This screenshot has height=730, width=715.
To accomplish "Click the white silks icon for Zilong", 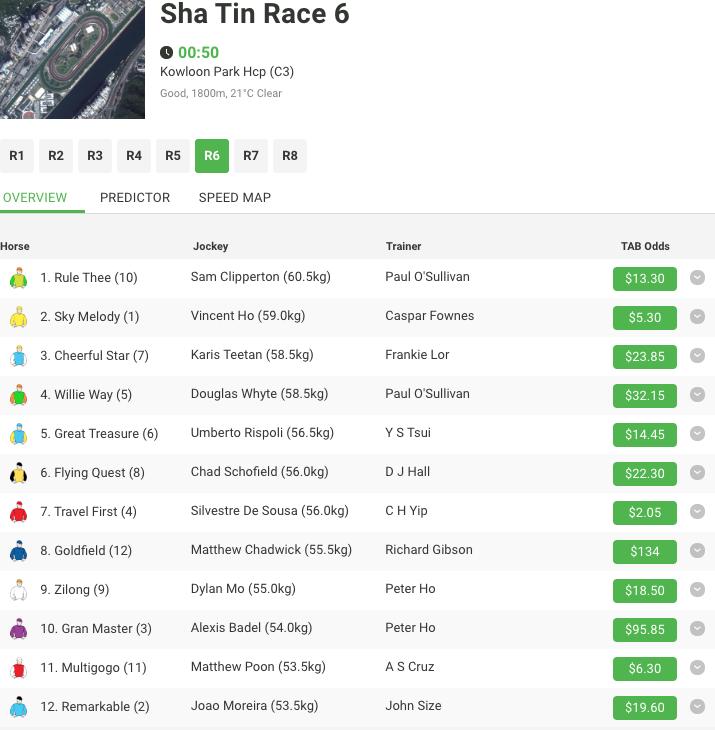I will tap(19, 590).
